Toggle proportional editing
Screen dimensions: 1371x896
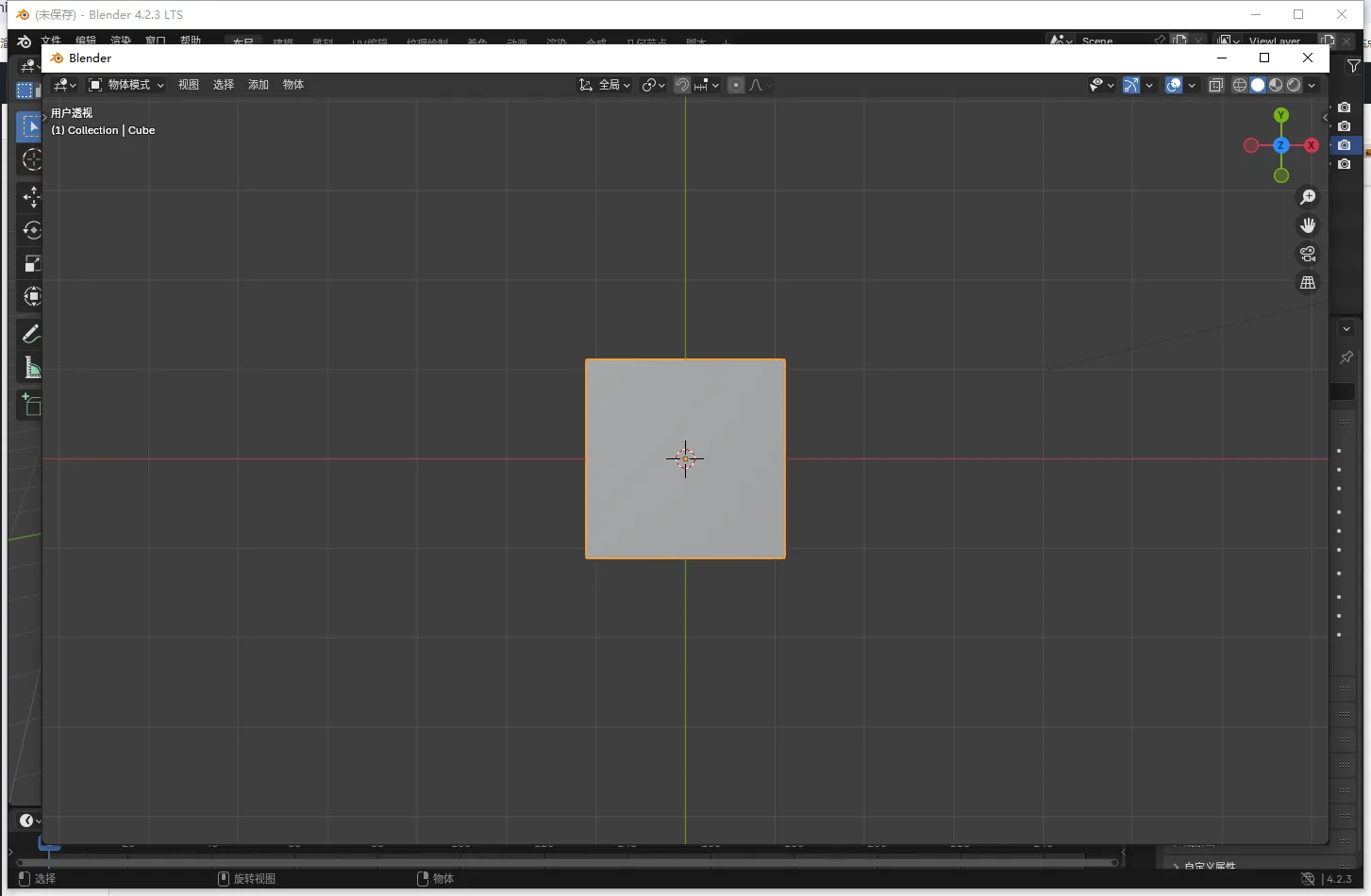click(x=736, y=85)
